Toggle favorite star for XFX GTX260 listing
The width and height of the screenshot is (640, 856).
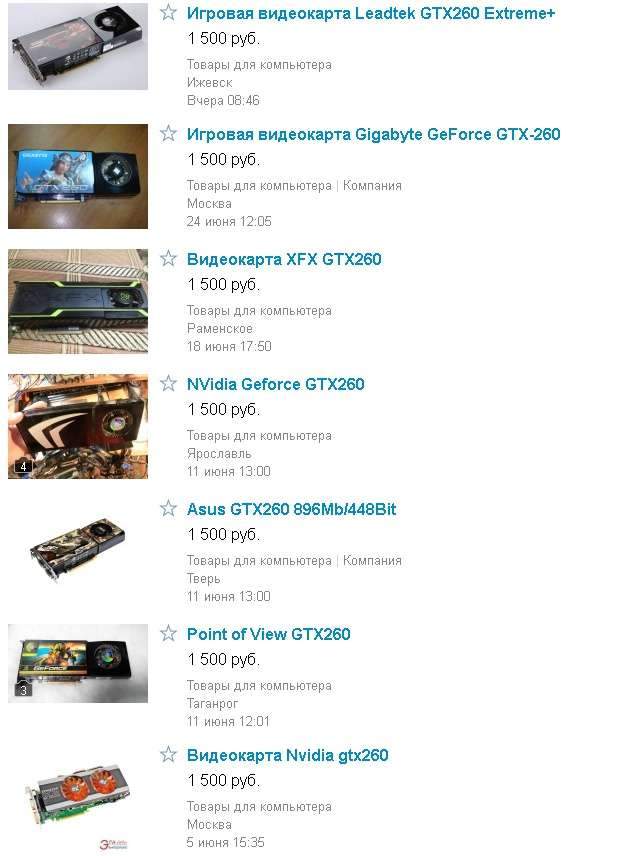click(168, 258)
